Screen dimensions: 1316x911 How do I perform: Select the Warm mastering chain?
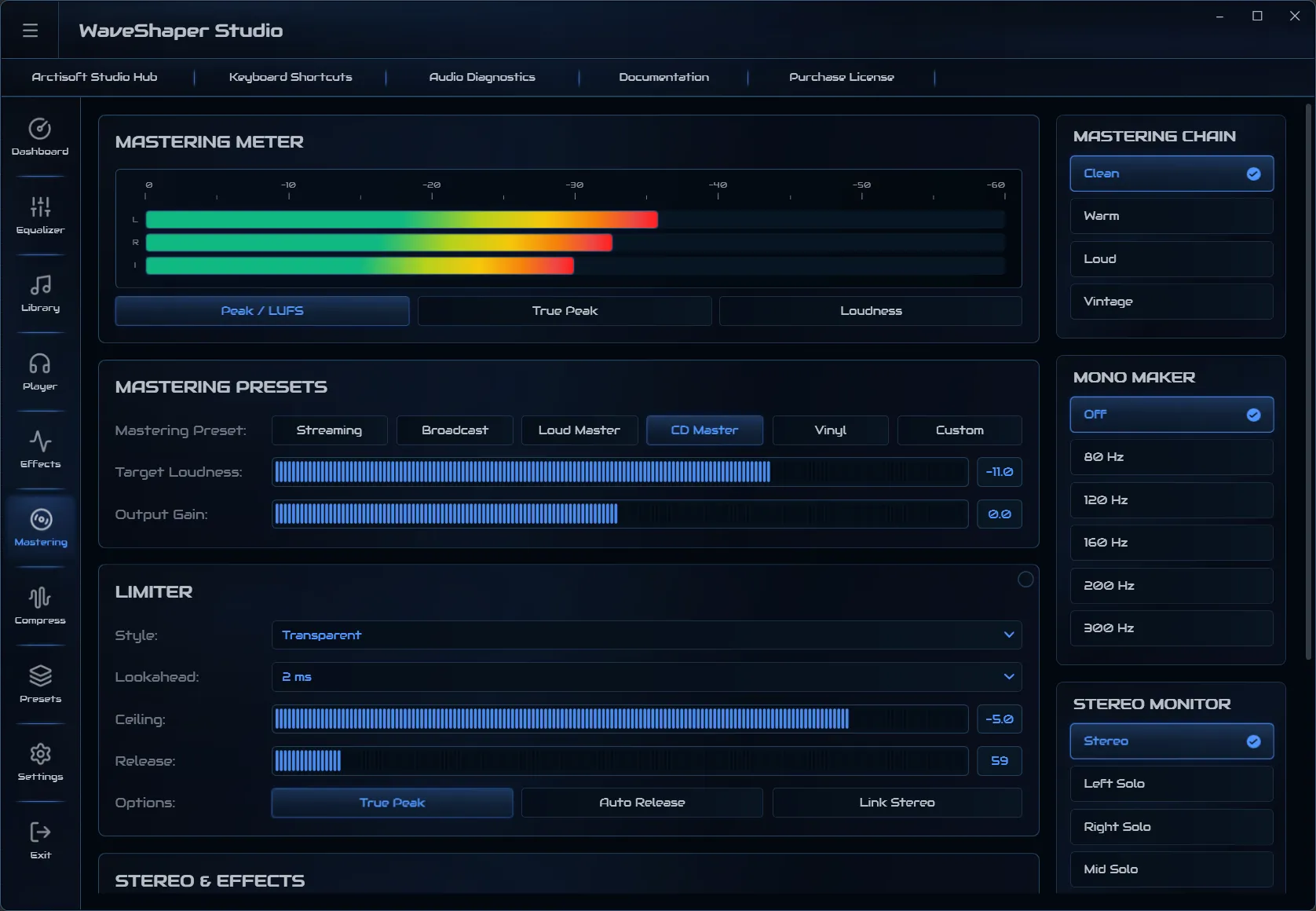click(x=1172, y=216)
